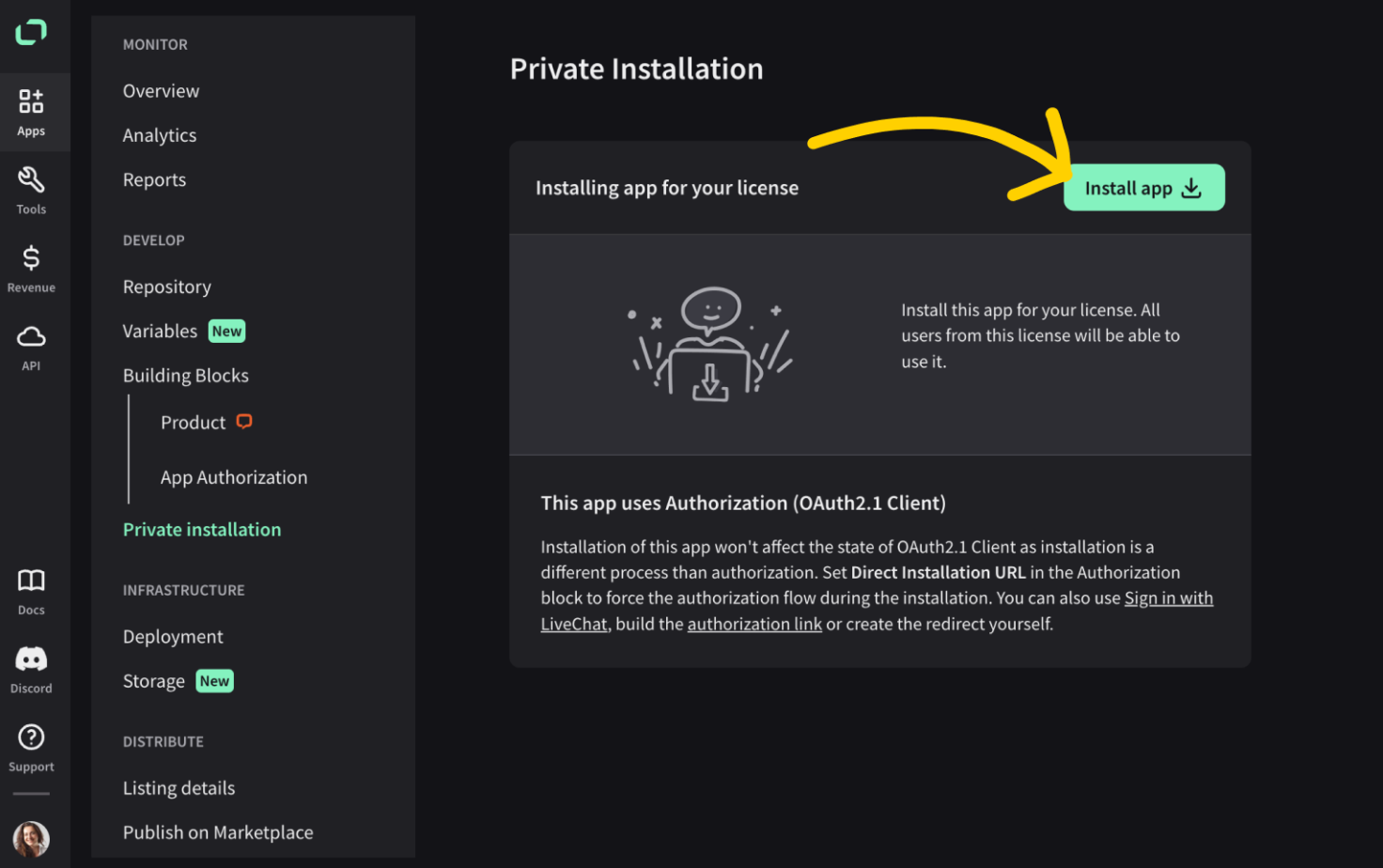1383x868 pixels.
Task: Open Docs book icon
Action: pos(31,581)
